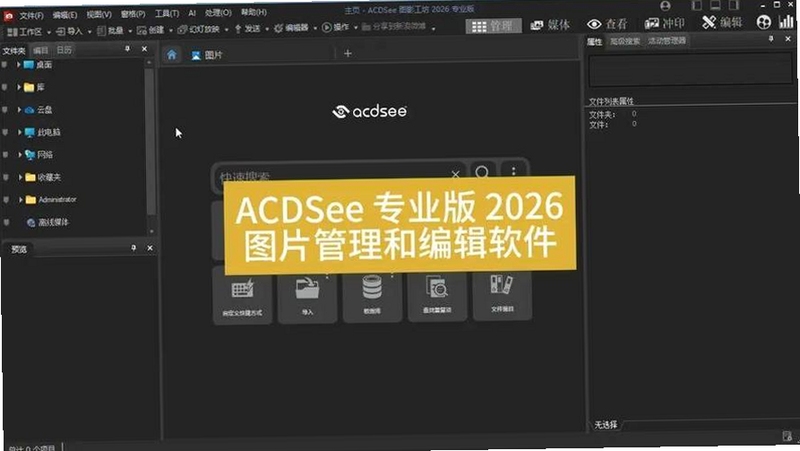Expand the 工作区 dropdown arrow

[x=49, y=32]
